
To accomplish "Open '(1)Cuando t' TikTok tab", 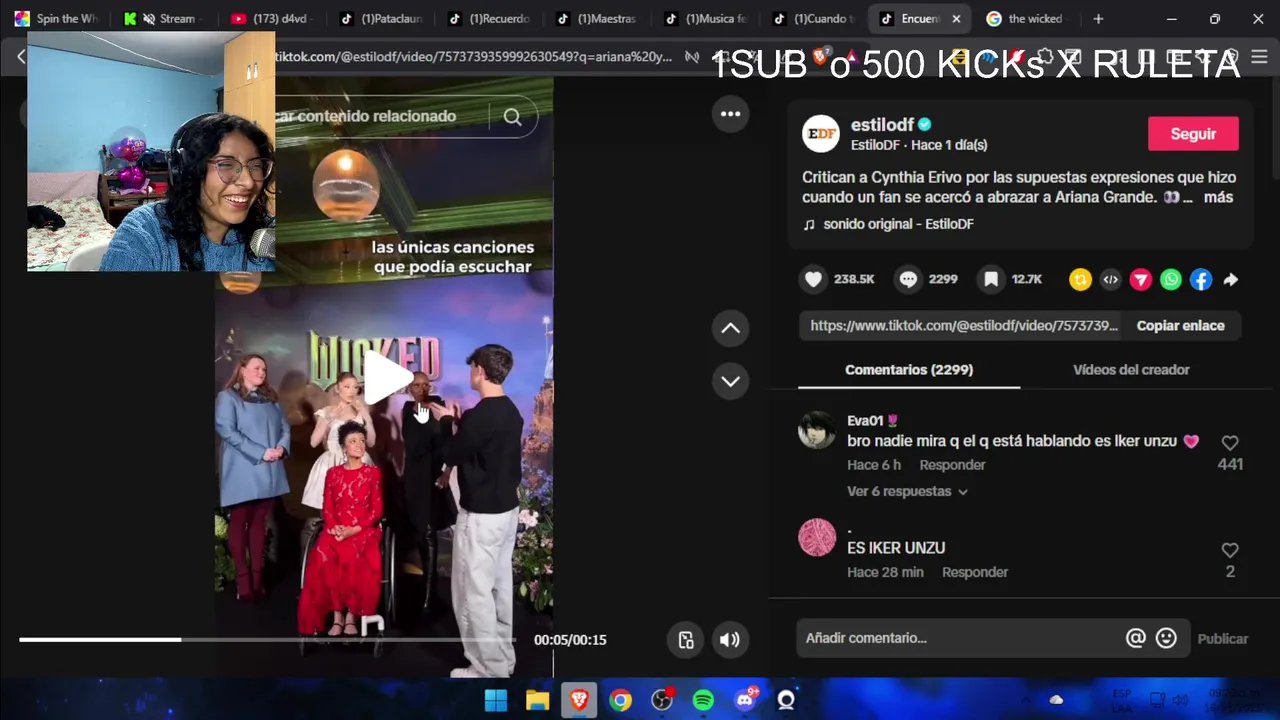I will 812,18.
